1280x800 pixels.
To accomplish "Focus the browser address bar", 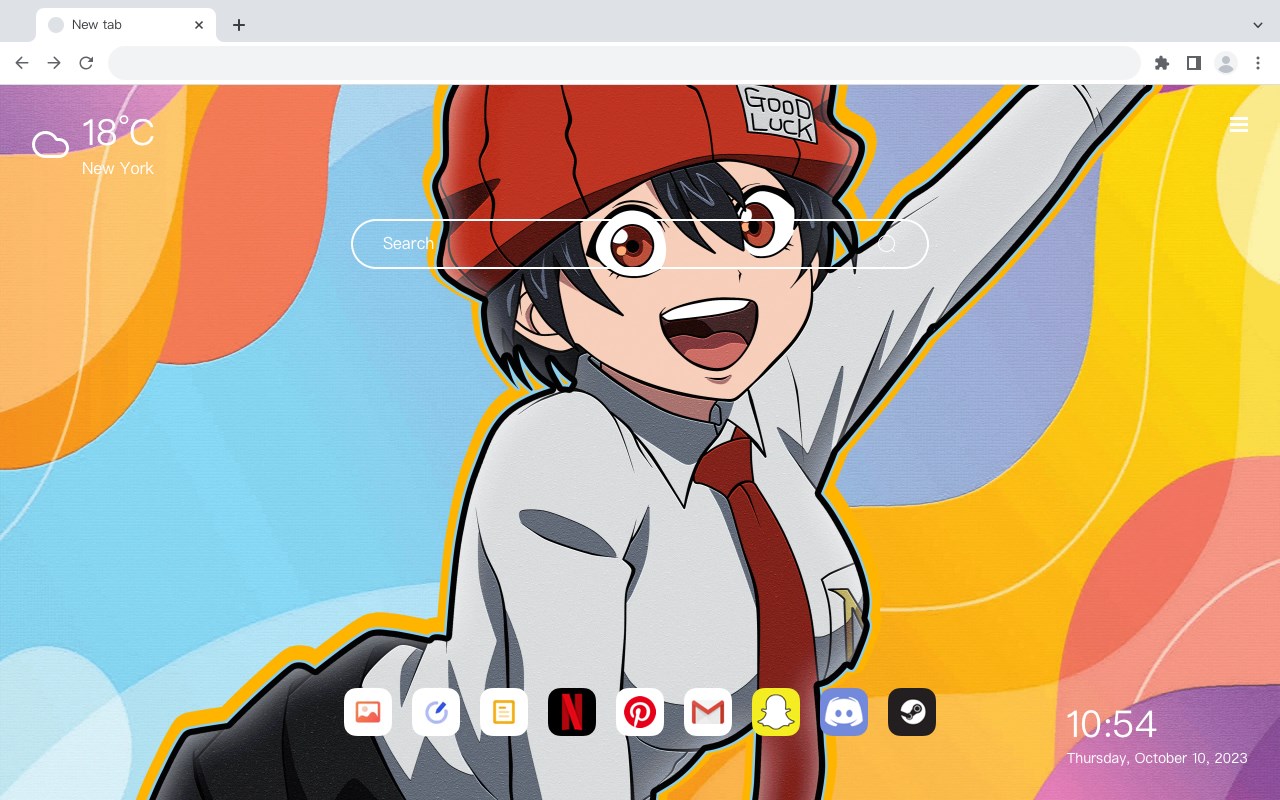I will [x=624, y=63].
